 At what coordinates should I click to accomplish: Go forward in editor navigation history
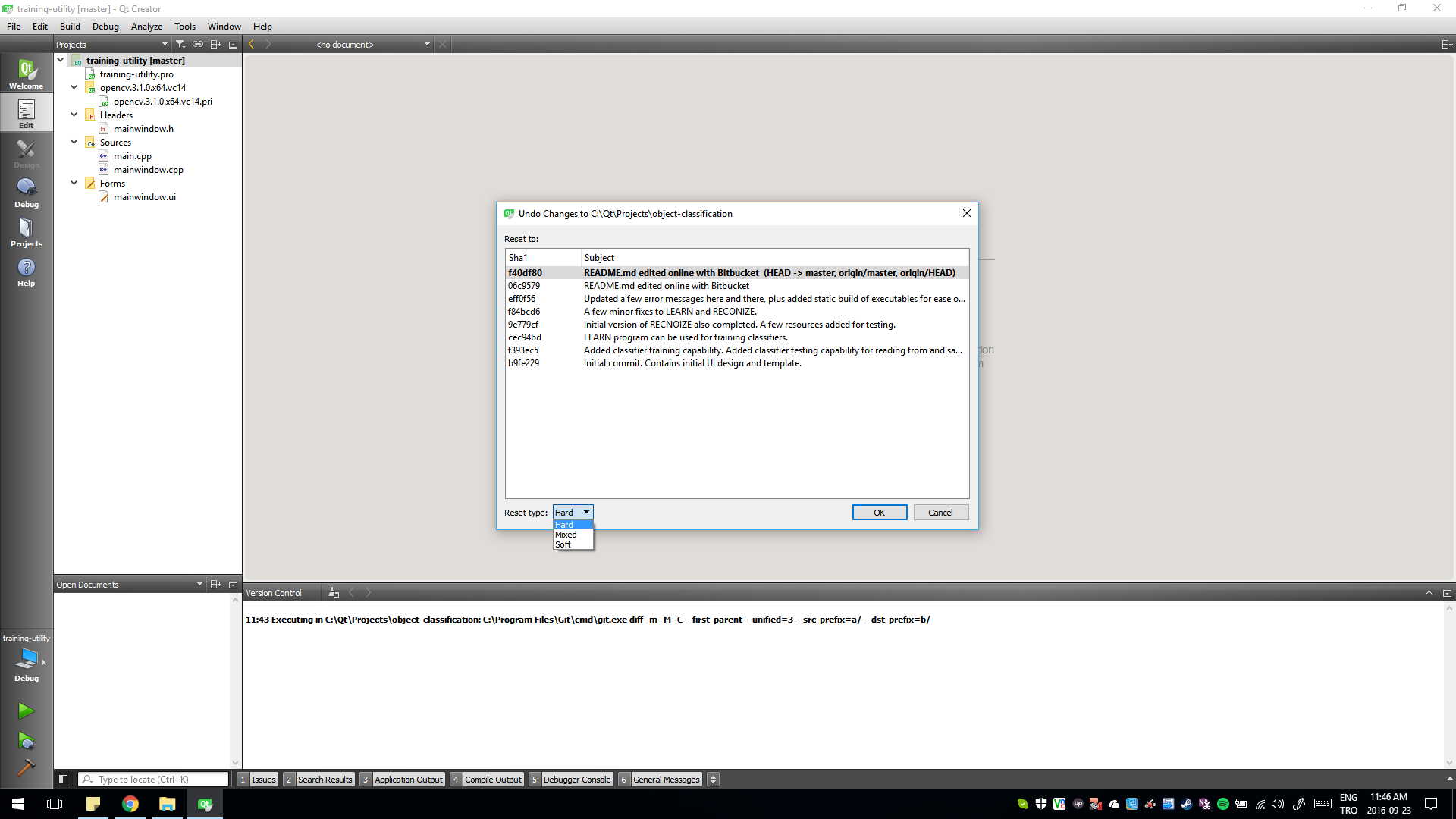coord(268,45)
